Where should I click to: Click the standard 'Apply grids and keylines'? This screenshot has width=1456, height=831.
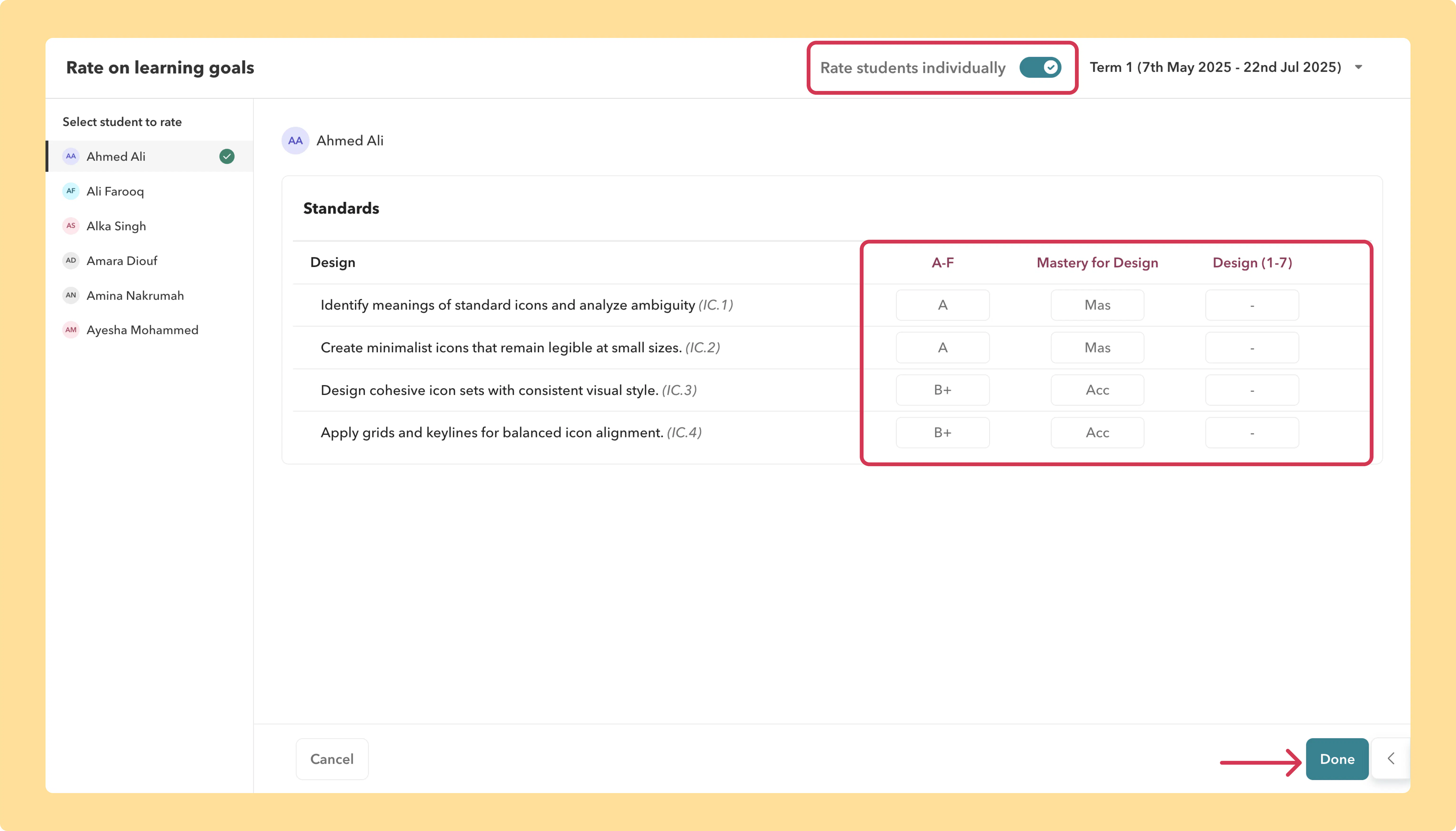click(x=511, y=433)
